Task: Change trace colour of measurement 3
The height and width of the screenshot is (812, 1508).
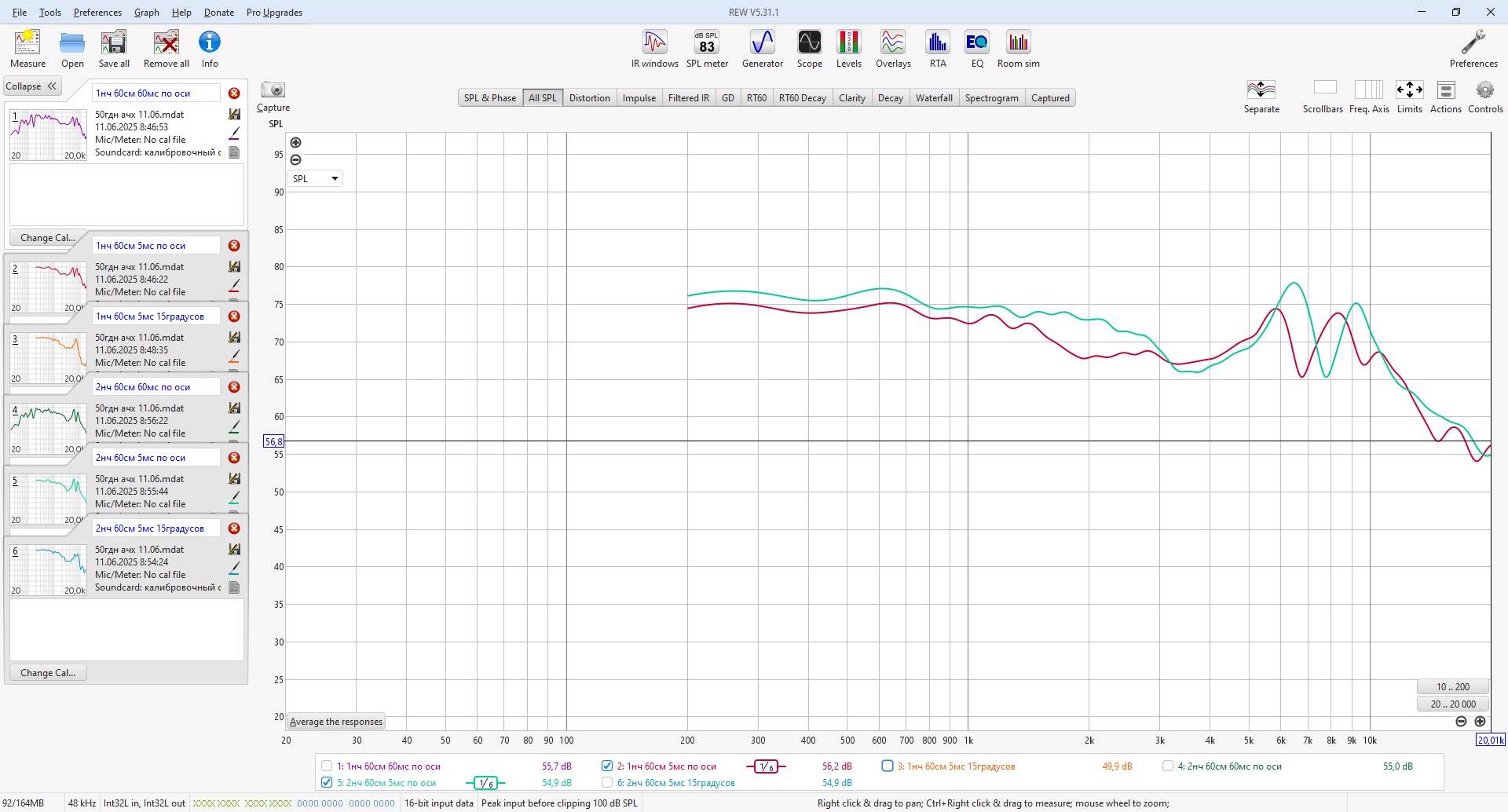Action: point(234,356)
